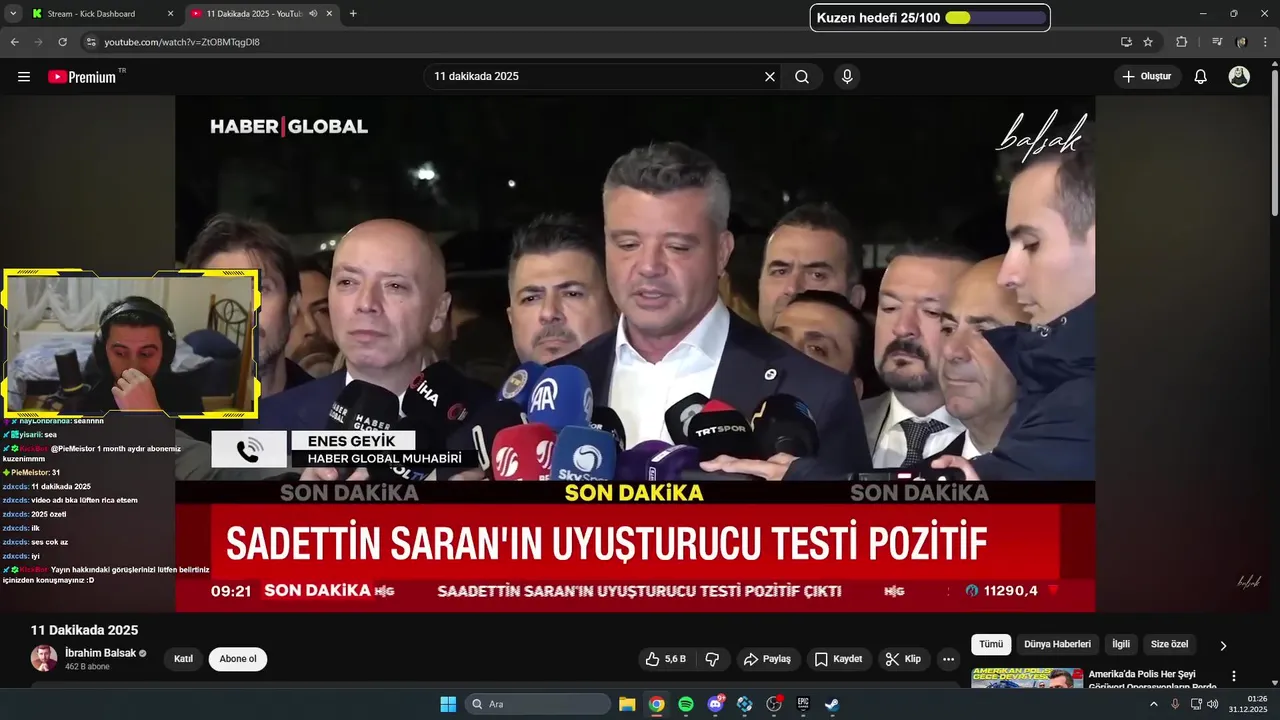Open options for the Amerika'da Polis video

click(1234, 676)
